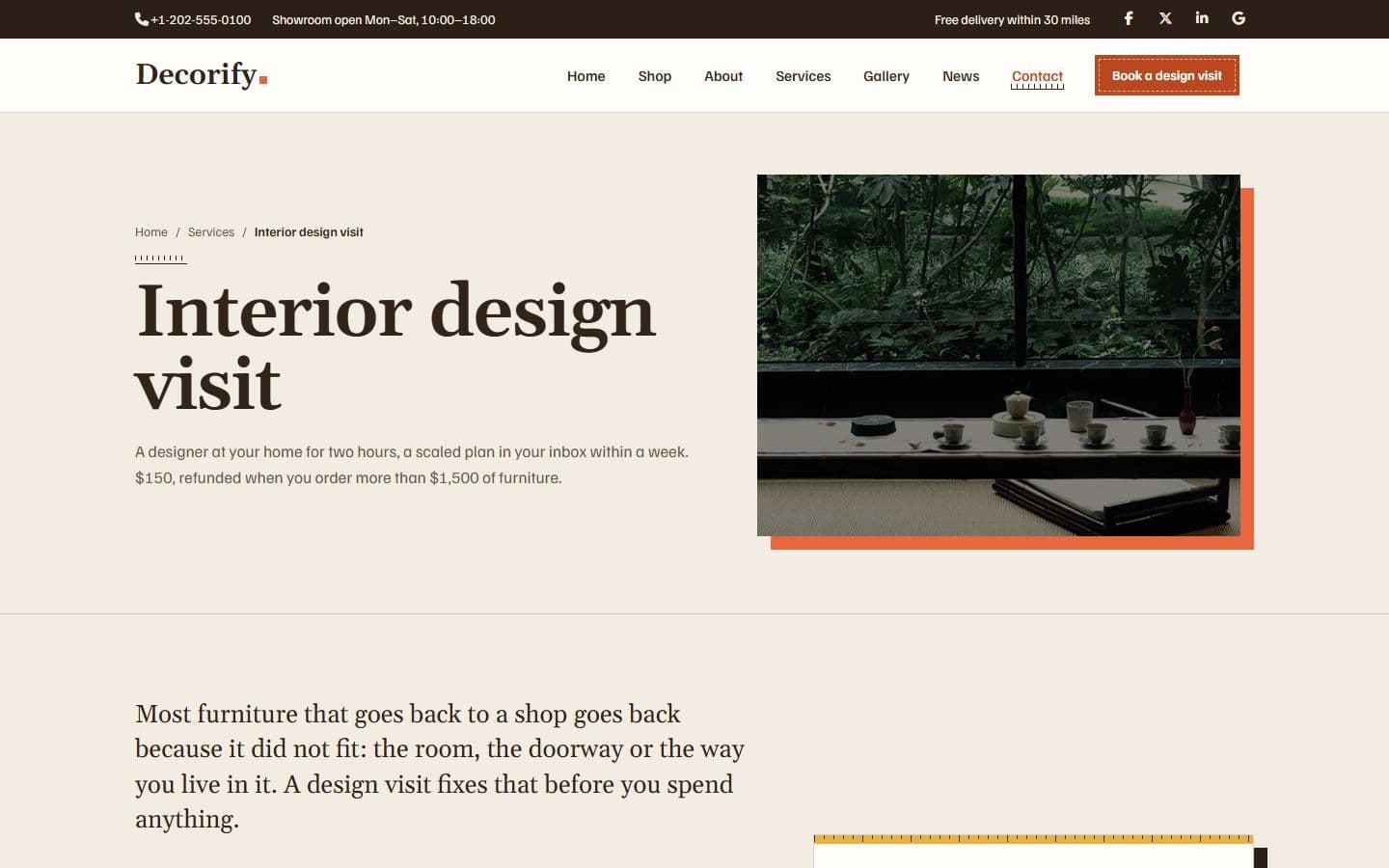
Task: Click the tea table hero image
Action: click(998, 355)
